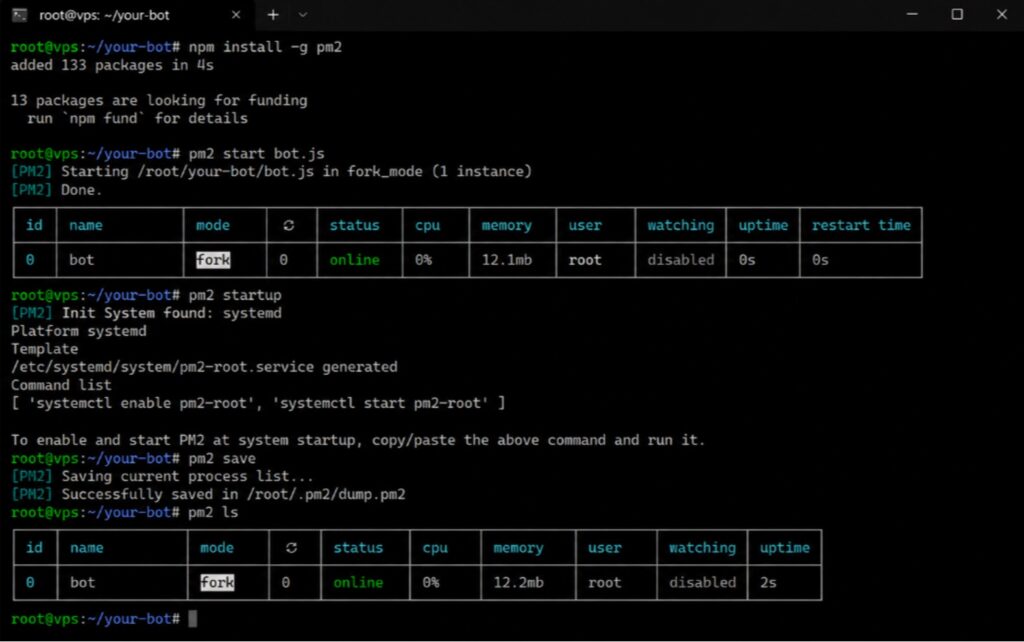Screen dimensions: 1024x642
Task: Click the restart count icon in pm2 ls table header
Action: pyautogui.click(x=291, y=548)
